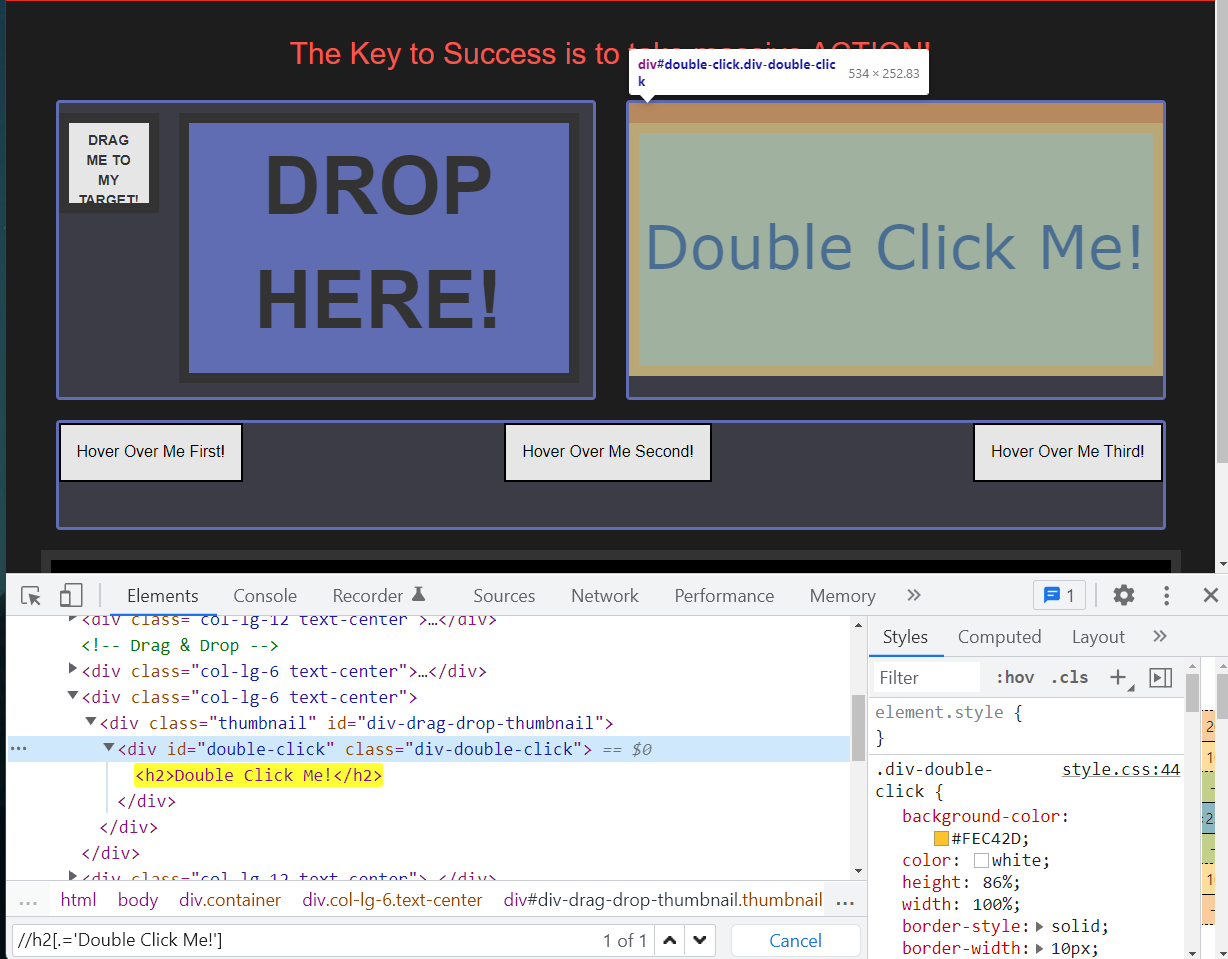Screen dimensions: 1228x959
Task: Toggle the computed styles sidebar icon
Action: [x=1160, y=678]
